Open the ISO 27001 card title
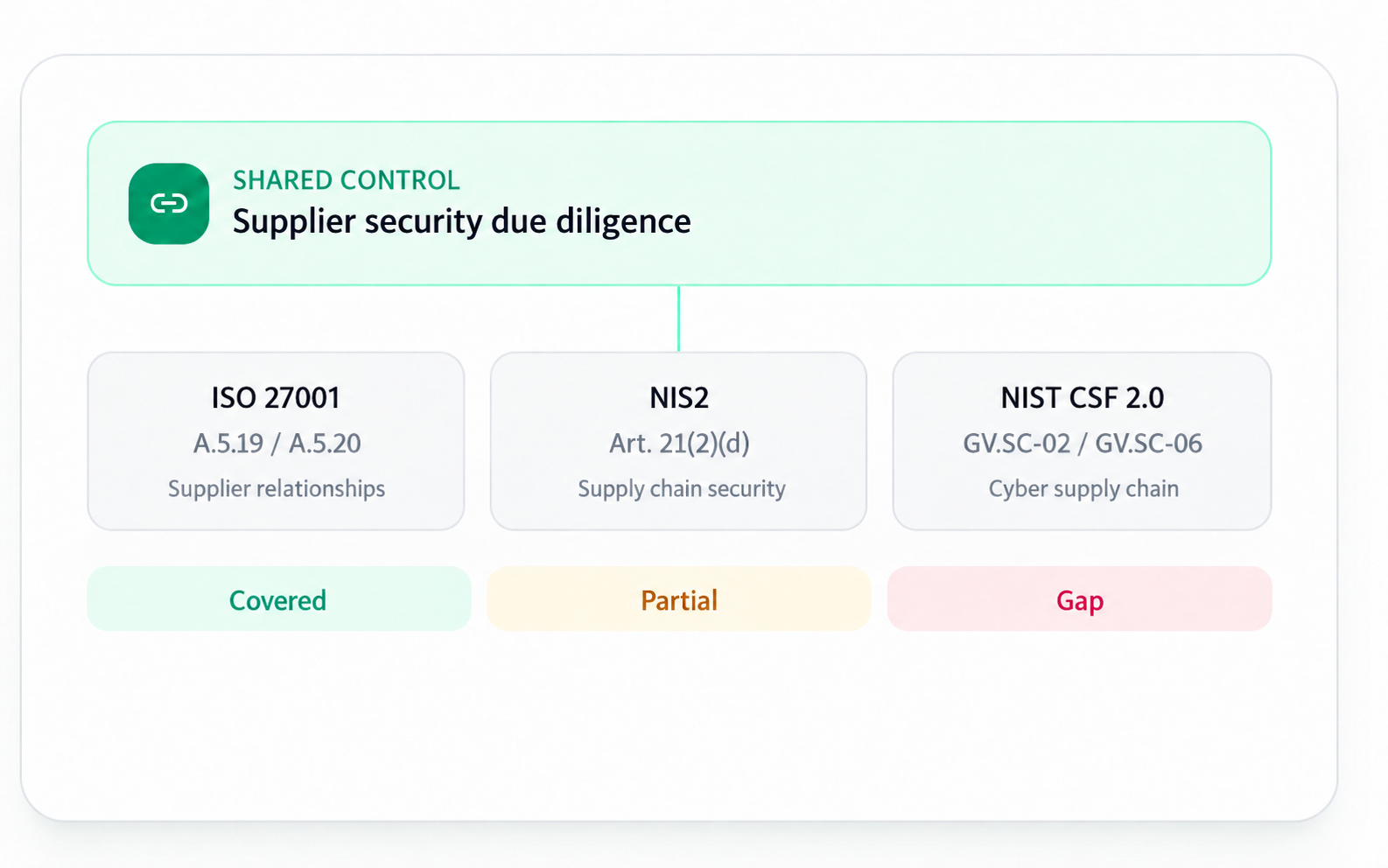 click(x=276, y=398)
